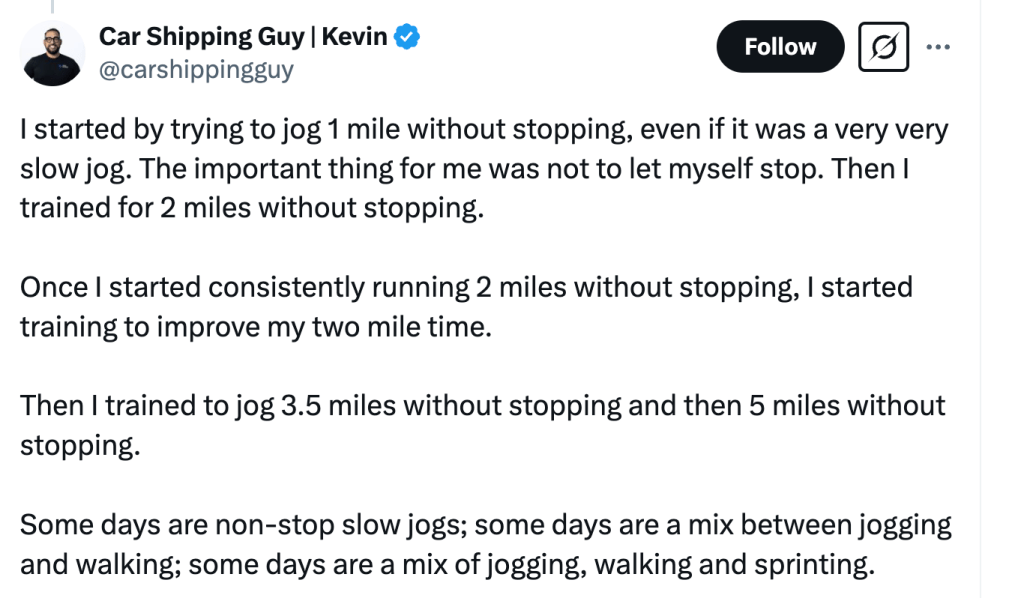Click the last line ending with "walking and sprinting."
1024x598 pixels.
tap(446, 563)
